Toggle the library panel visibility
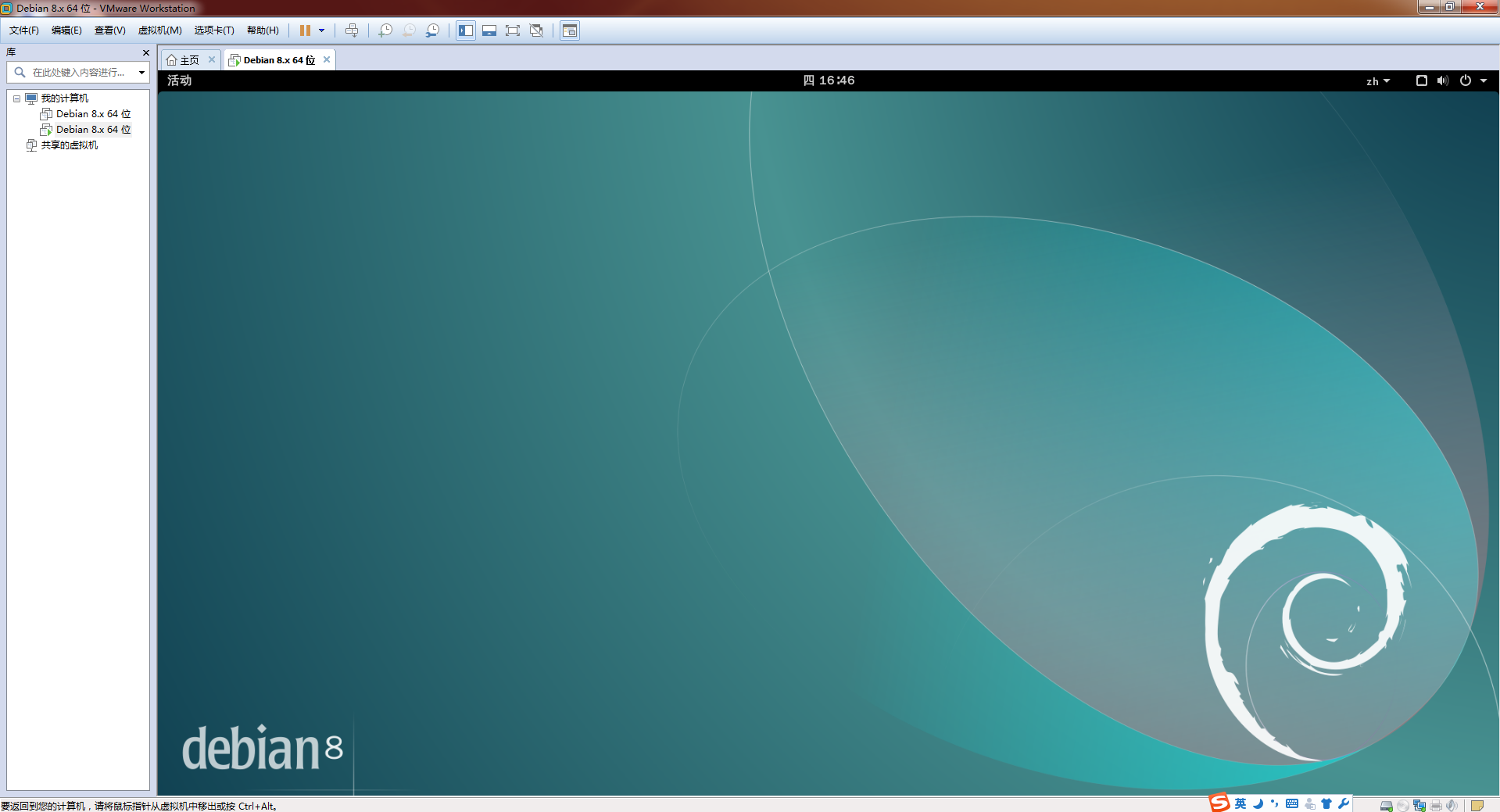The width and height of the screenshot is (1500, 812). click(466, 30)
